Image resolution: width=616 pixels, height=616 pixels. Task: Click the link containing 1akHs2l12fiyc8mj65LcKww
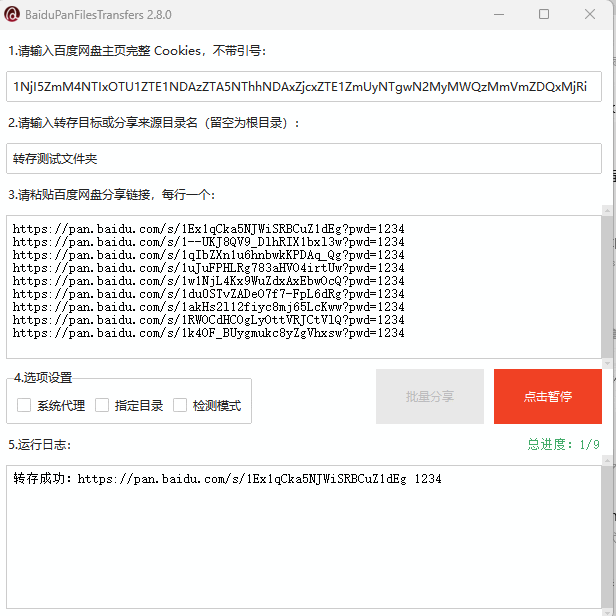tap(209, 306)
